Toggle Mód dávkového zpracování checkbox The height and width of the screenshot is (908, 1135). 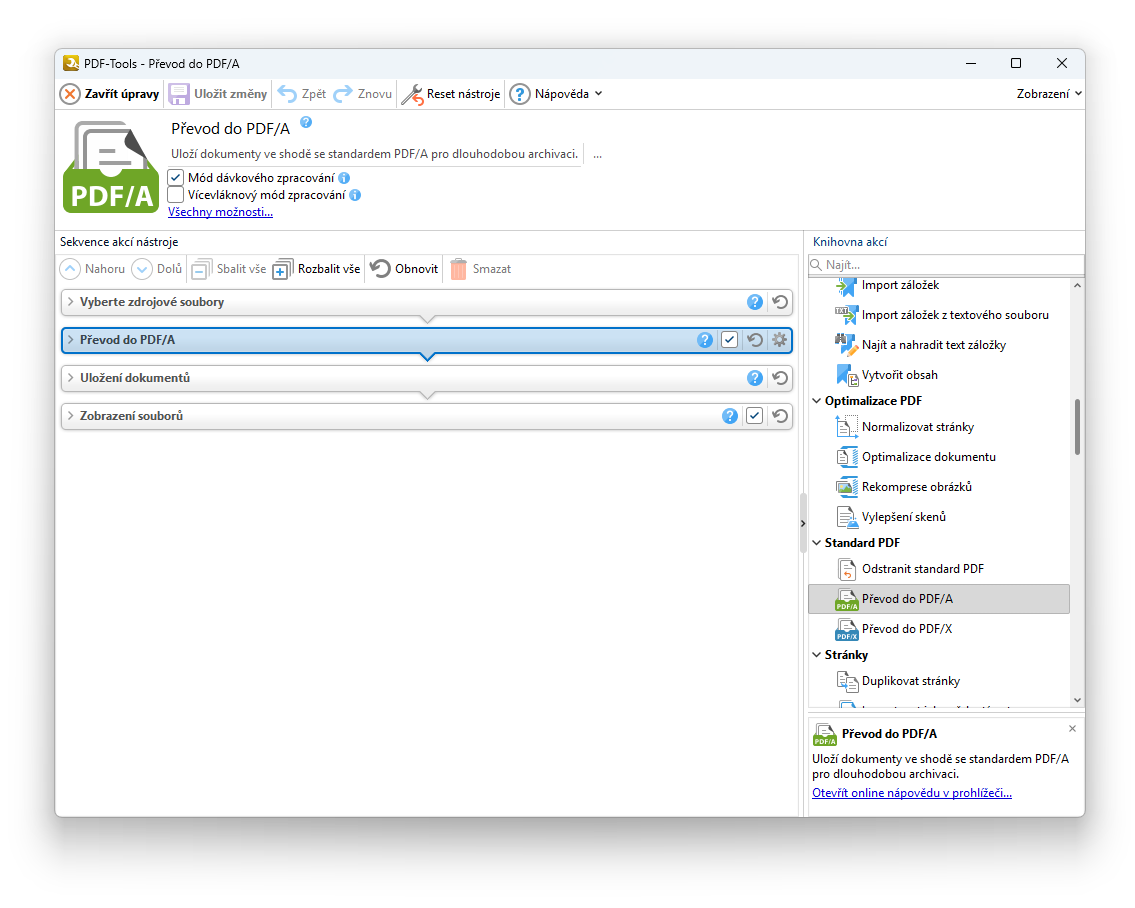[176, 178]
